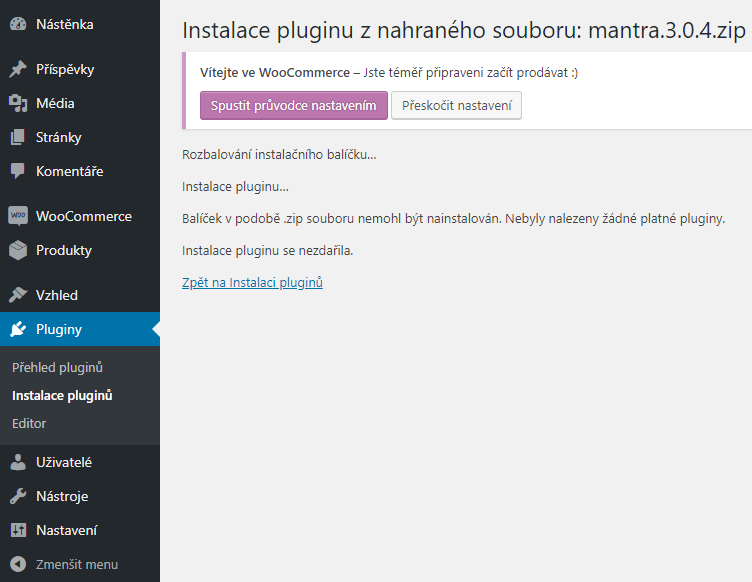Open Přehled pluginů submenu item
The width and height of the screenshot is (752, 582).
(58, 368)
